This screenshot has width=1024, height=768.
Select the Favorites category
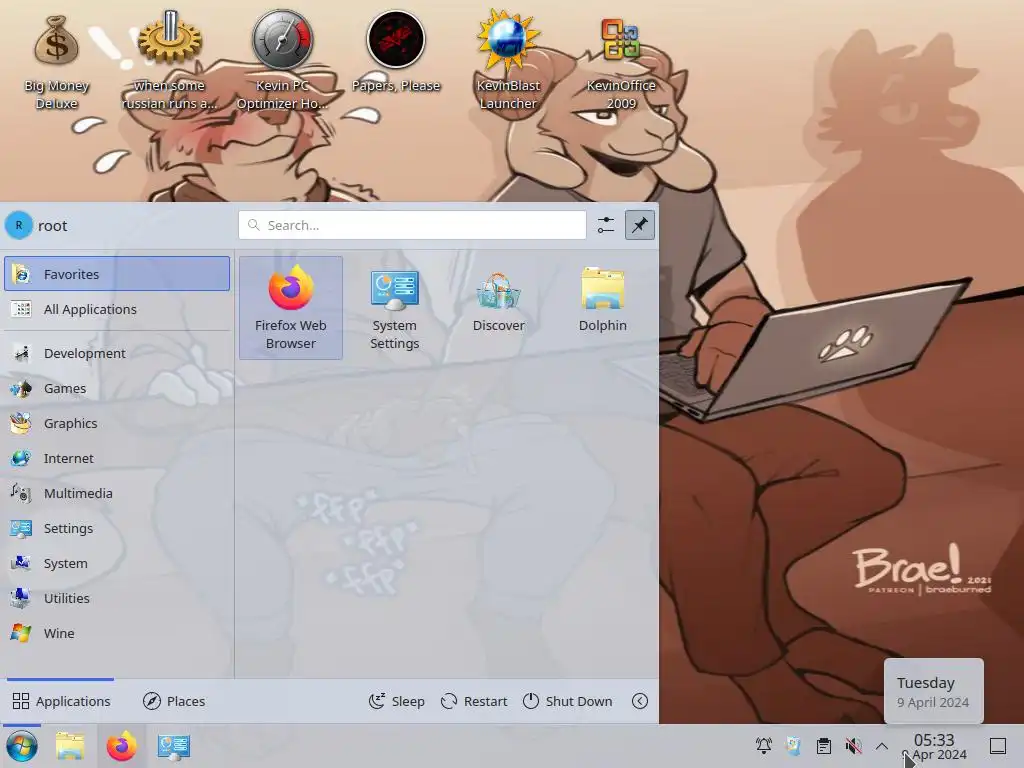point(117,274)
